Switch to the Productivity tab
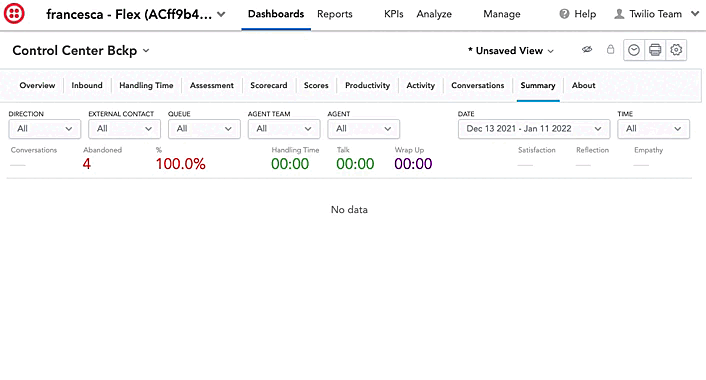This screenshot has height=380, width=706. tap(367, 85)
